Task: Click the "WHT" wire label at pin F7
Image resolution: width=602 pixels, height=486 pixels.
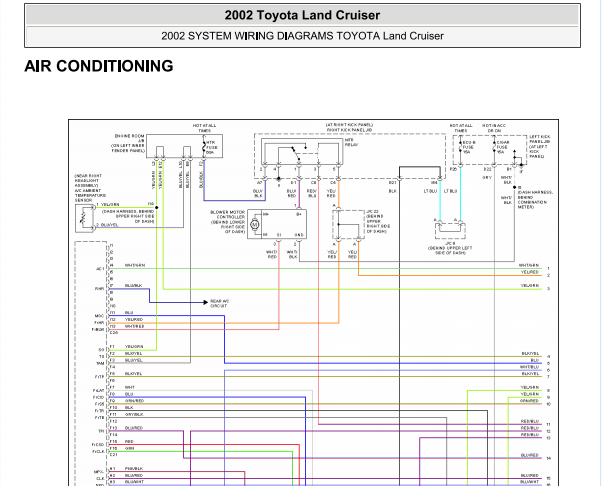Action: (x=130, y=388)
